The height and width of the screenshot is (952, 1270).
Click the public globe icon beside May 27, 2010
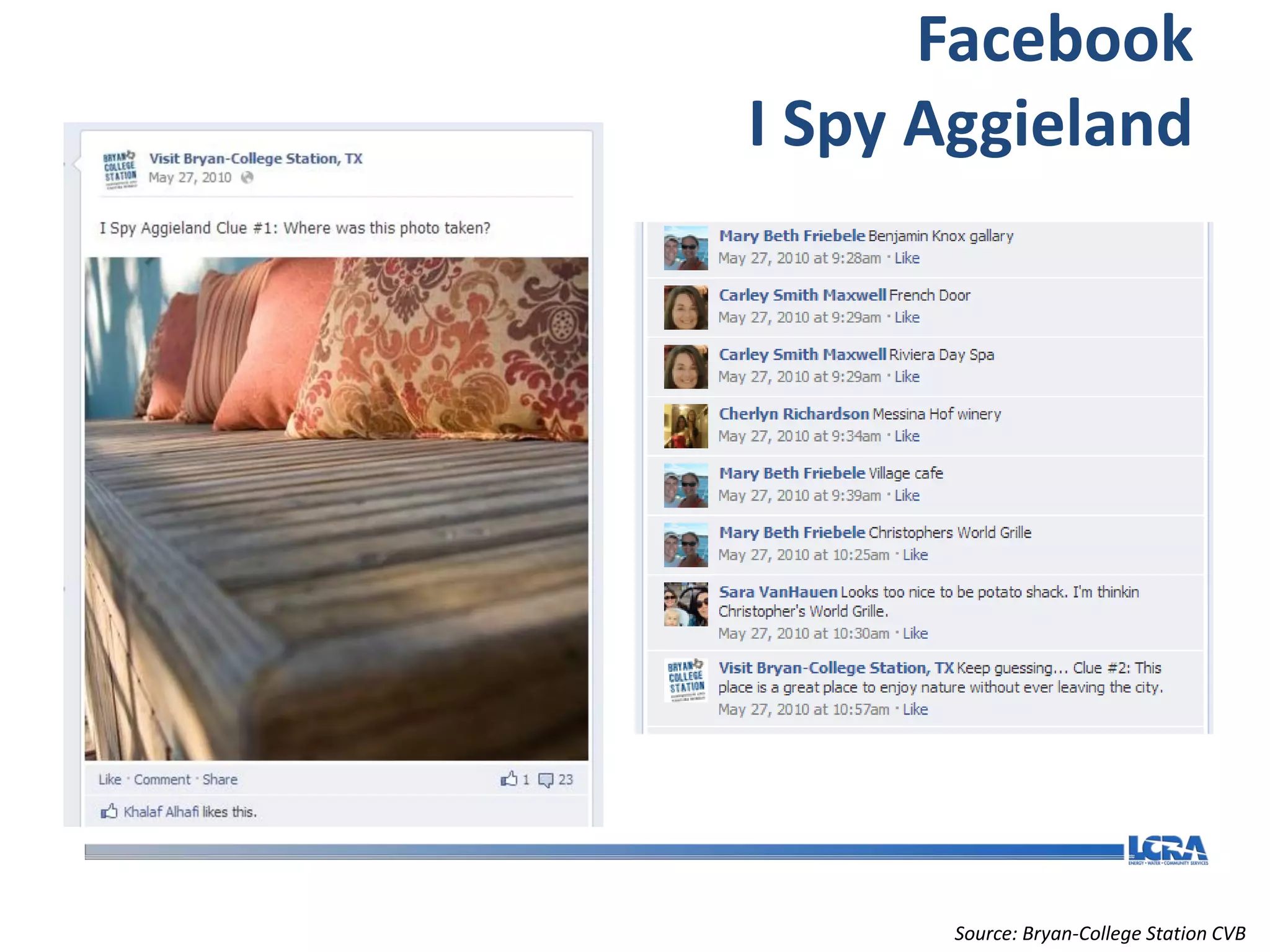click(x=247, y=178)
